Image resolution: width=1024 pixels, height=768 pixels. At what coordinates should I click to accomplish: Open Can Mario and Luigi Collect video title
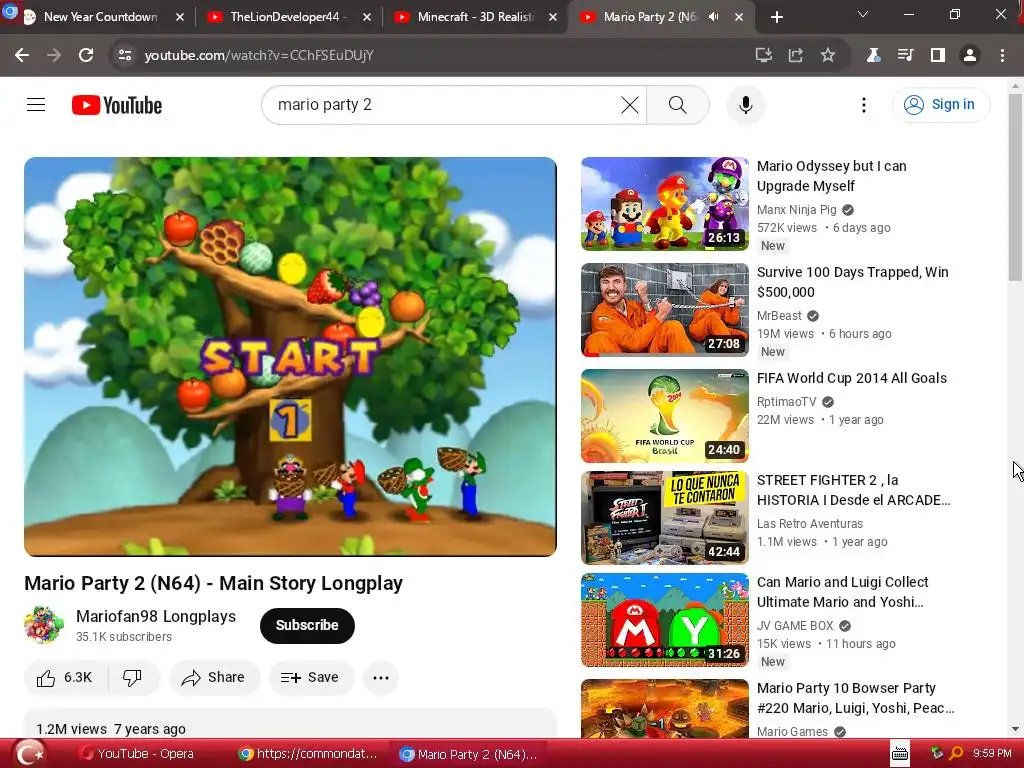(842, 592)
